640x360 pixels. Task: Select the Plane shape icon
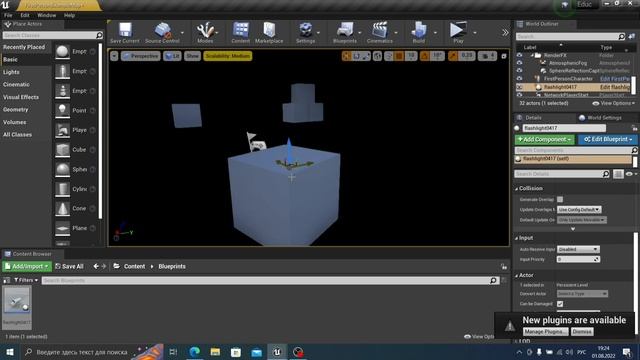[62, 228]
